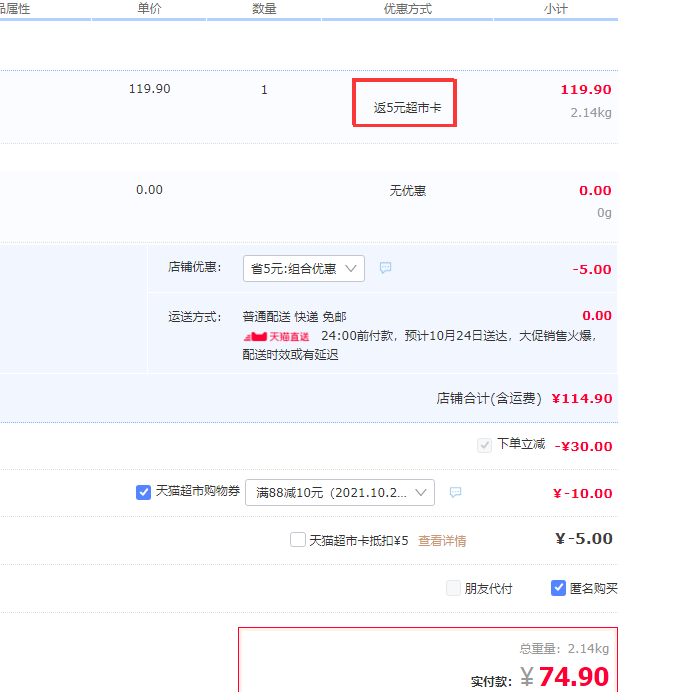The width and height of the screenshot is (686, 692).
Task: Open the shopping coupon message icon
Action: tap(455, 492)
